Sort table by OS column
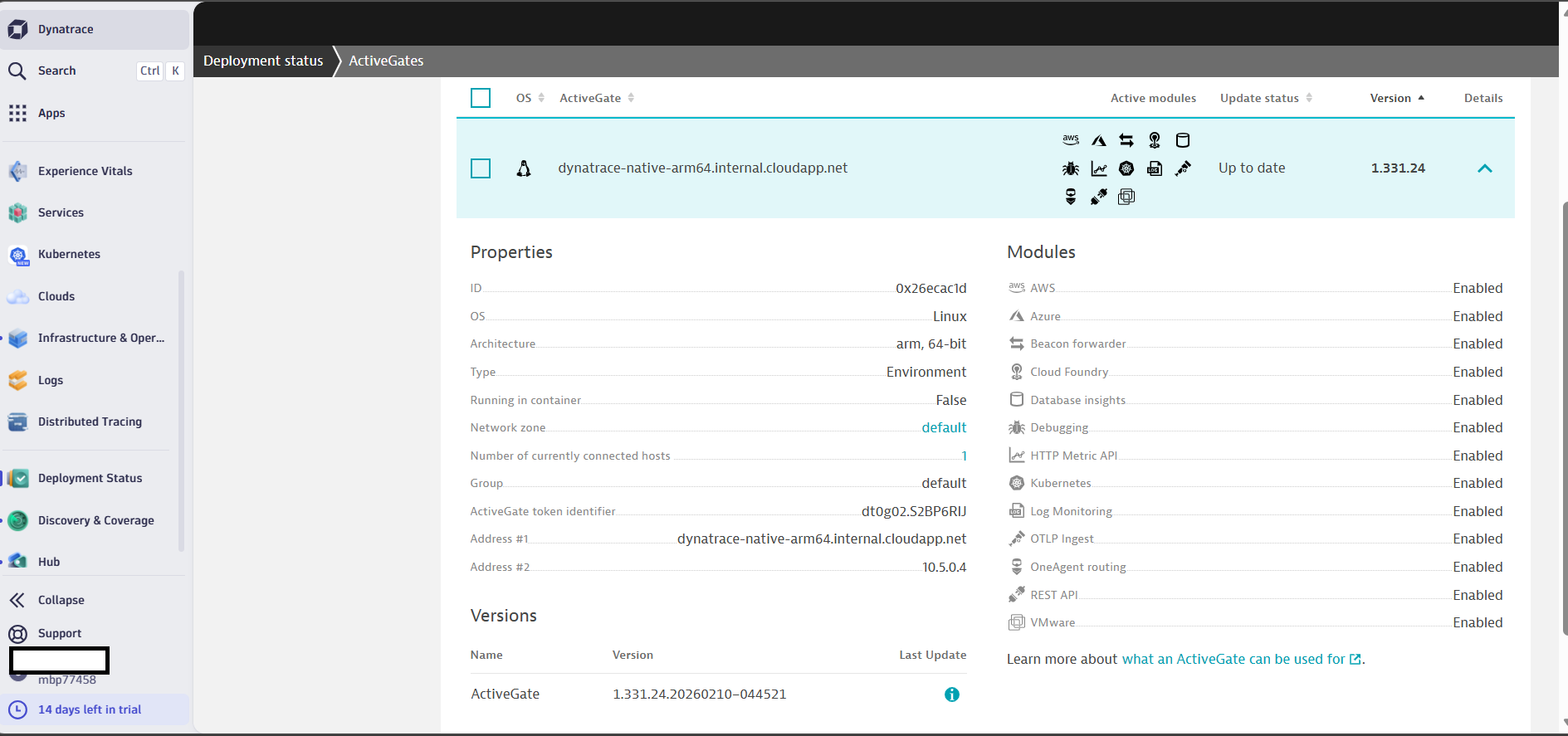 tap(530, 98)
